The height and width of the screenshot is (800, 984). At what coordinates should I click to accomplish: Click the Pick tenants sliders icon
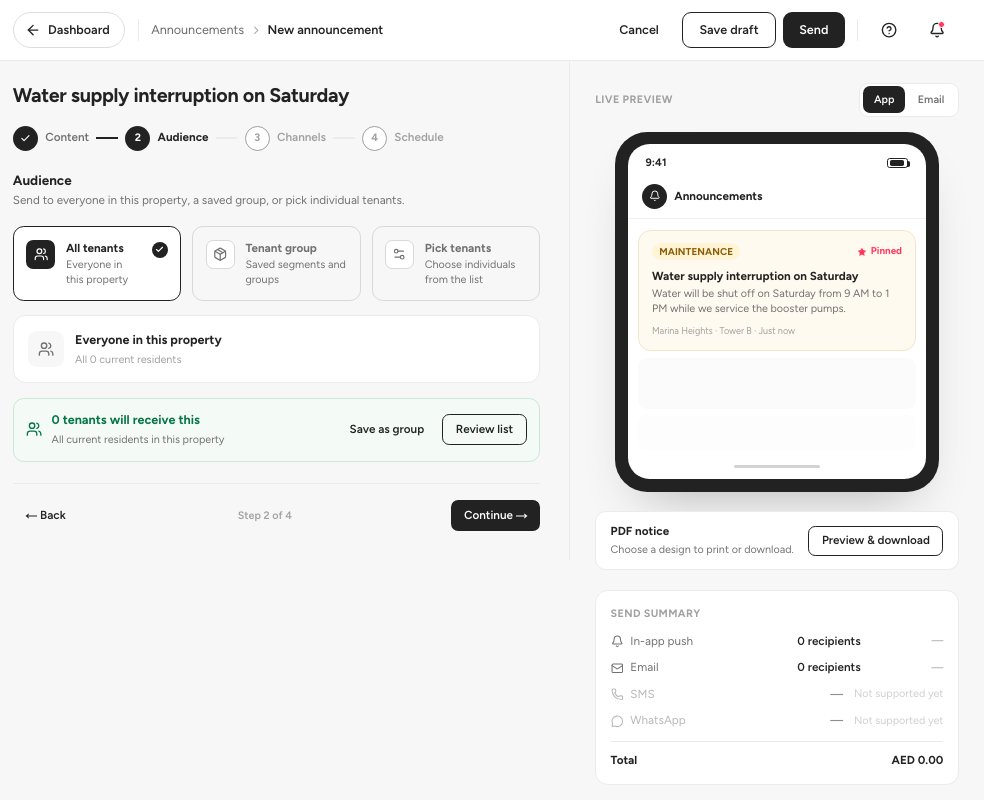click(x=400, y=254)
